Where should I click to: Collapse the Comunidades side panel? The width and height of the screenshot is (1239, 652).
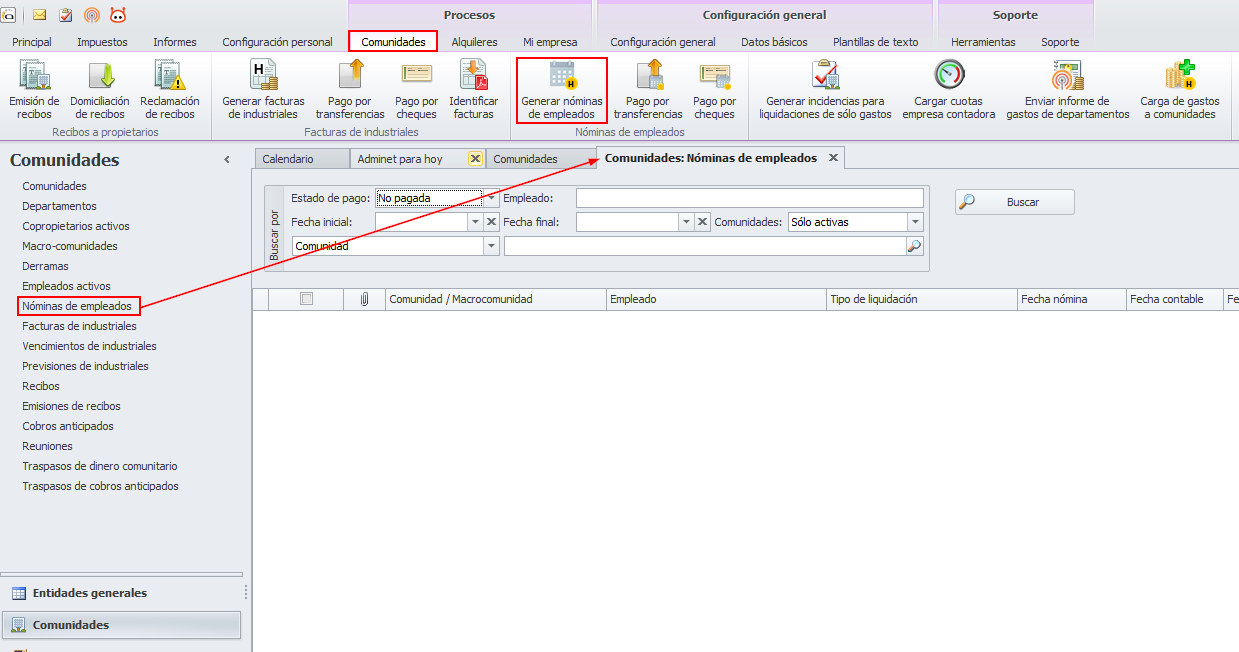[x=227, y=160]
